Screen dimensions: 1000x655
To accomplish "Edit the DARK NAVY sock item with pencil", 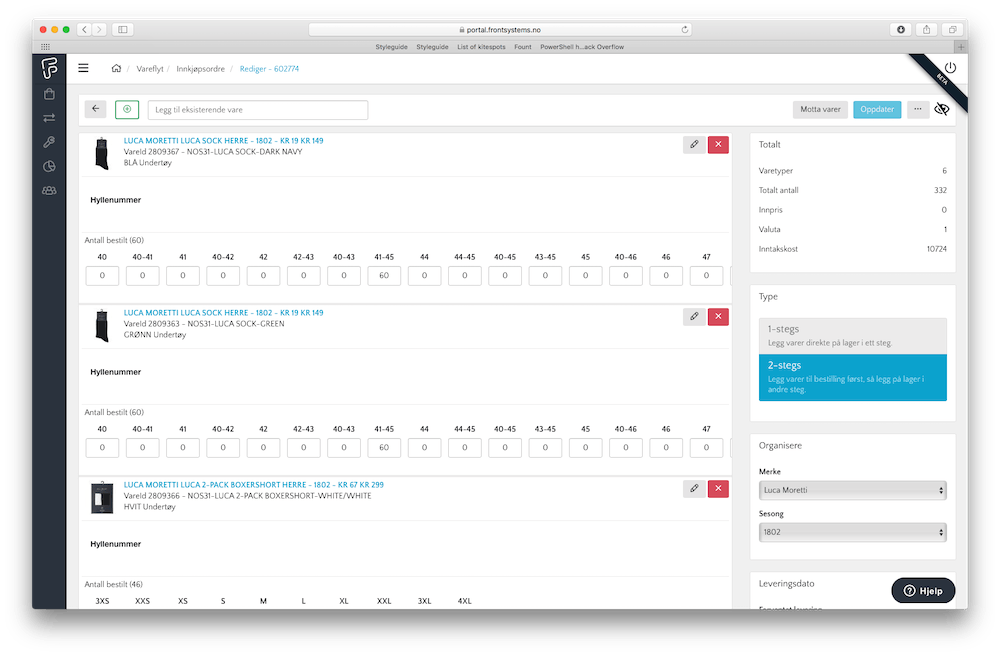I will [x=694, y=145].
